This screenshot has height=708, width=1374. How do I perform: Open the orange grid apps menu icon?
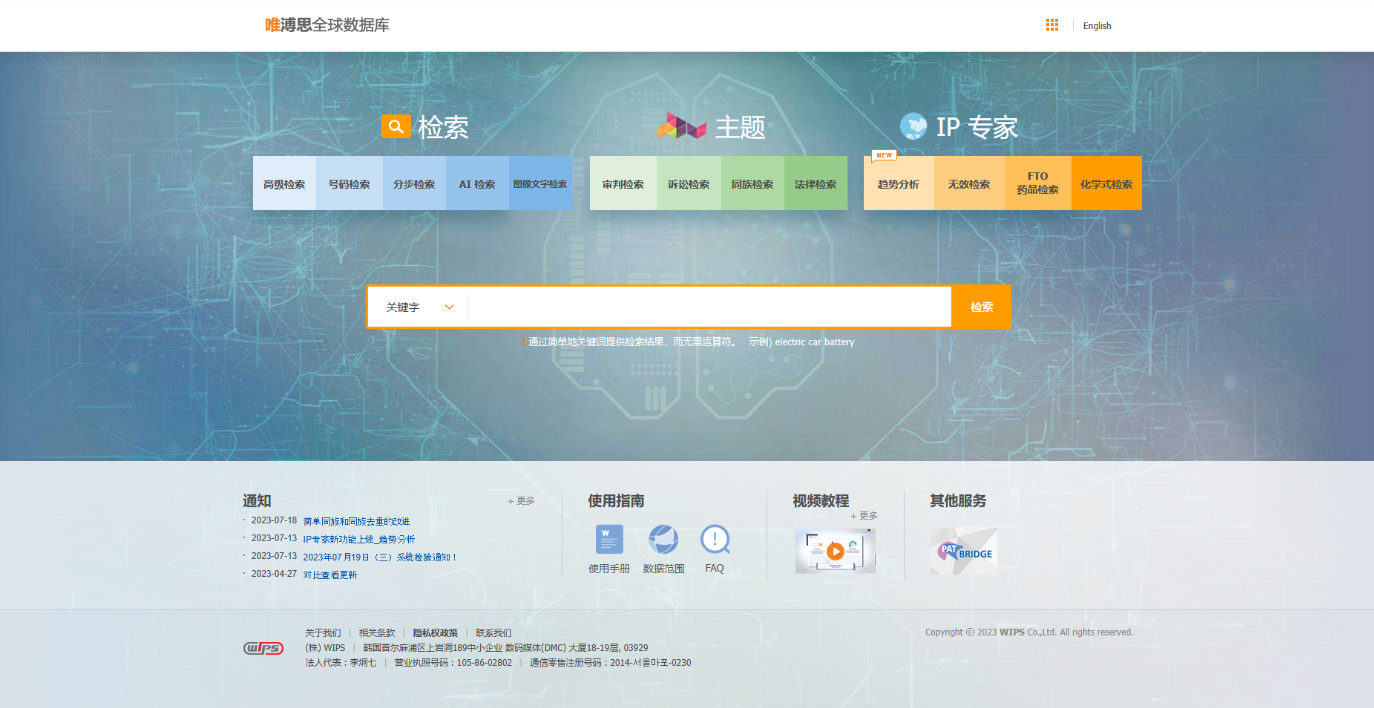1052,25
